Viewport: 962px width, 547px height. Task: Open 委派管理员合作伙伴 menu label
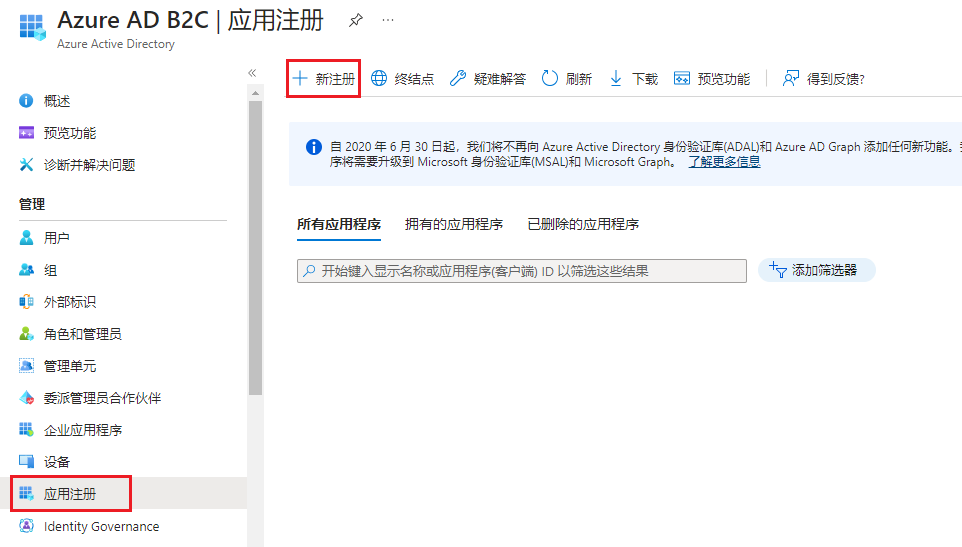[x=102, y=398]
